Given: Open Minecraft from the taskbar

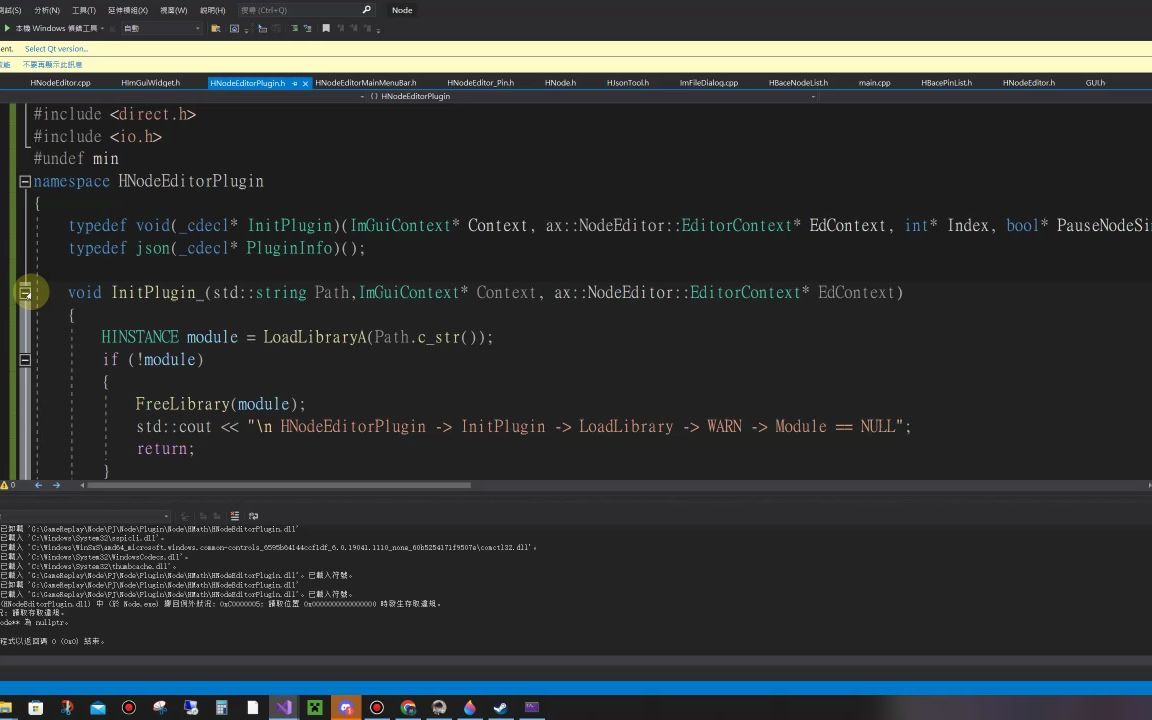Looking at the screenshot, I should [314, 708].
